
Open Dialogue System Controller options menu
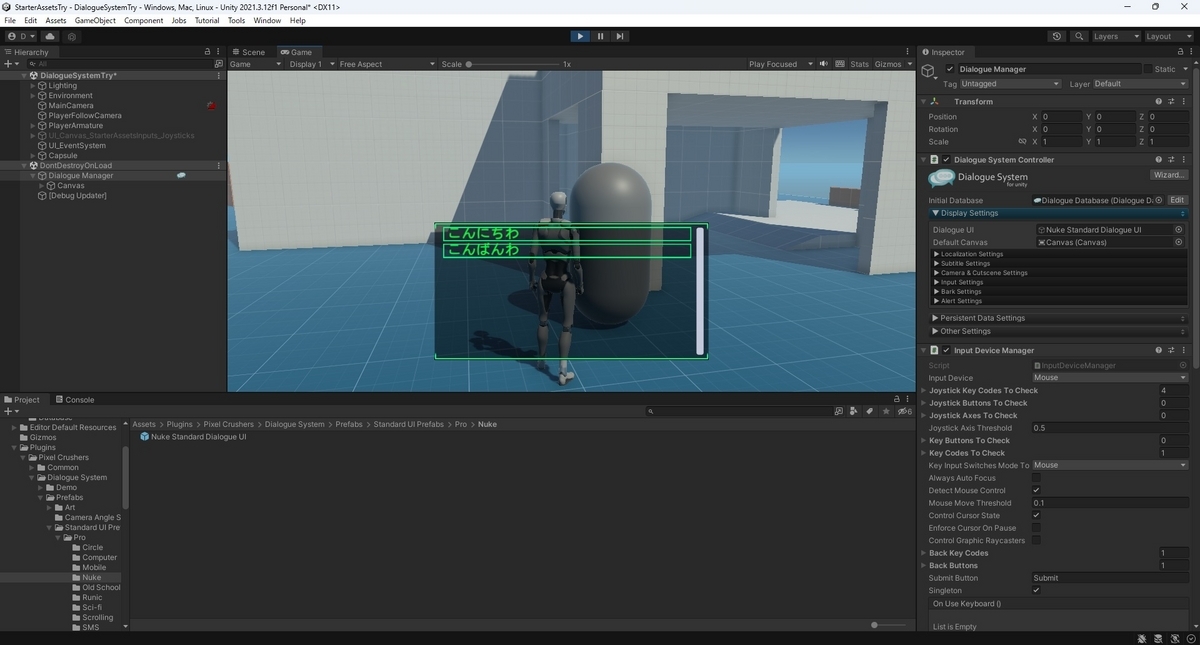tap(1183, 159)
